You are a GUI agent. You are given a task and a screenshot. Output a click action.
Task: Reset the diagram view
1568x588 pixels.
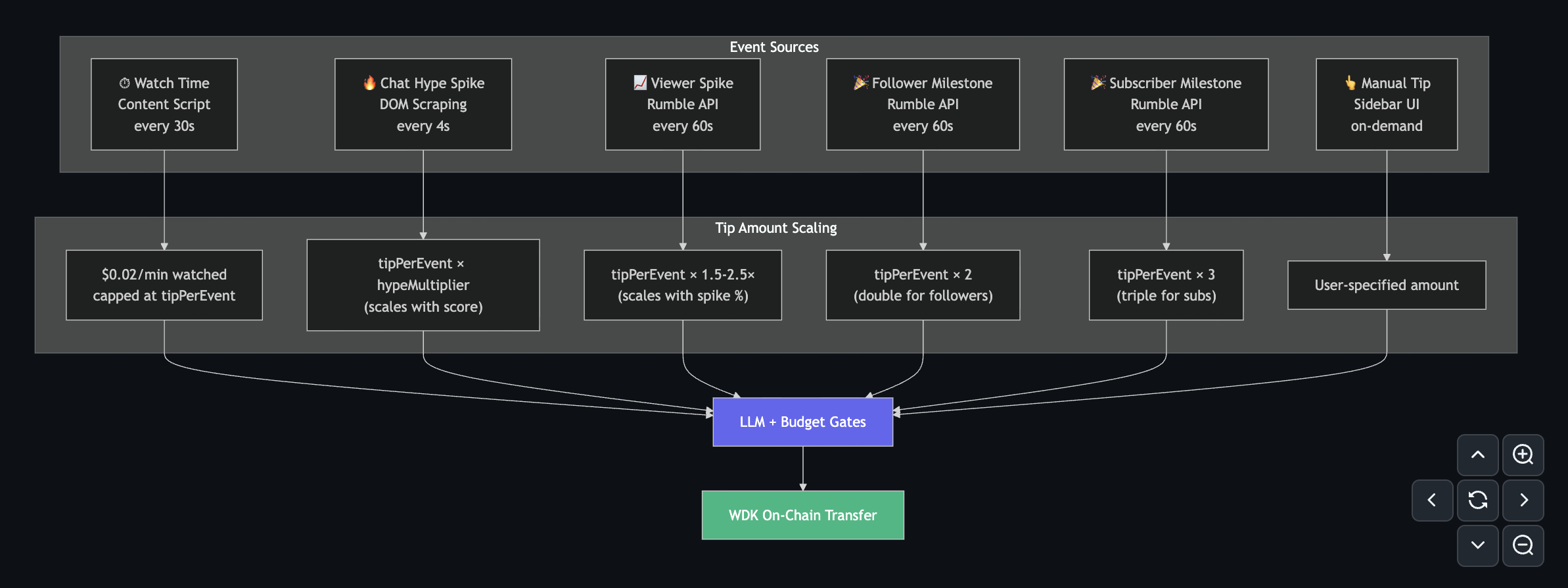click(1477, 500)
